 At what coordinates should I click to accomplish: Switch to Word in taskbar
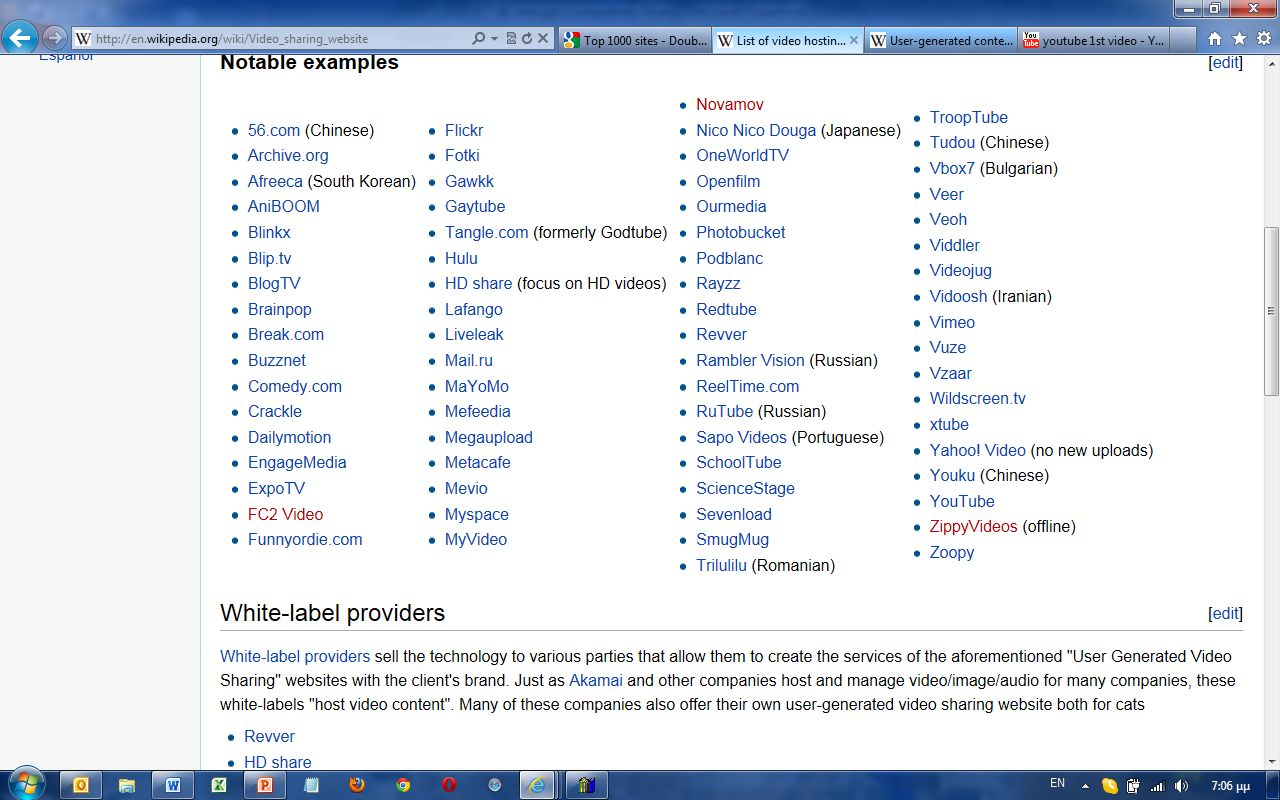[173, 785]
